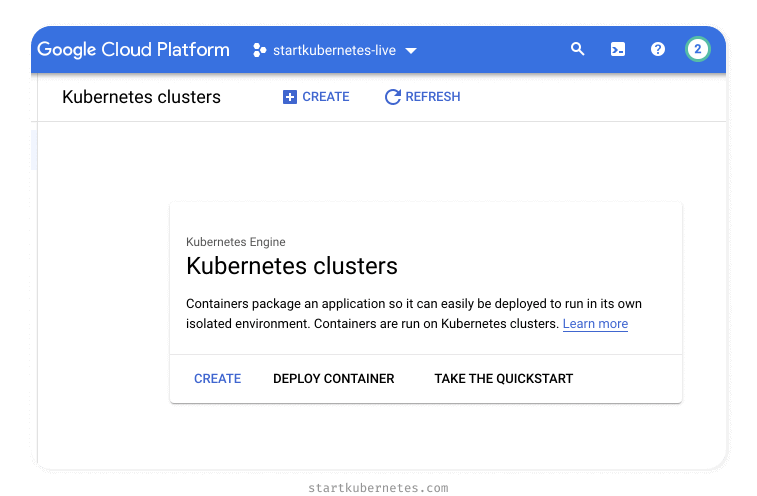This screenshot has width=757, height=496.
Task: Click the large Kubernetes clusters card heading
Action: pos(292,266)
